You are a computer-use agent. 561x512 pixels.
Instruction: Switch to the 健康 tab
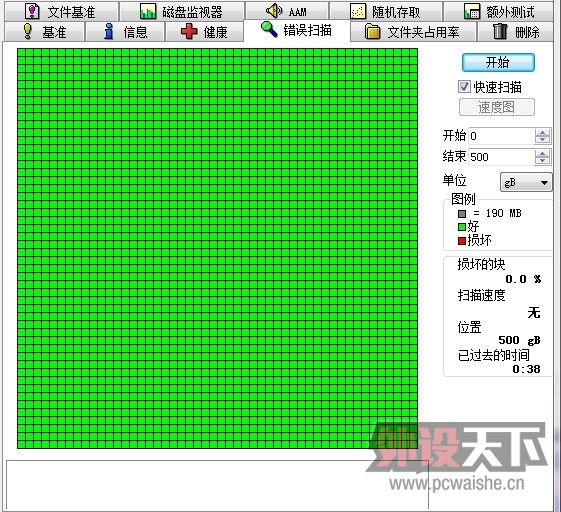point(205,32)
